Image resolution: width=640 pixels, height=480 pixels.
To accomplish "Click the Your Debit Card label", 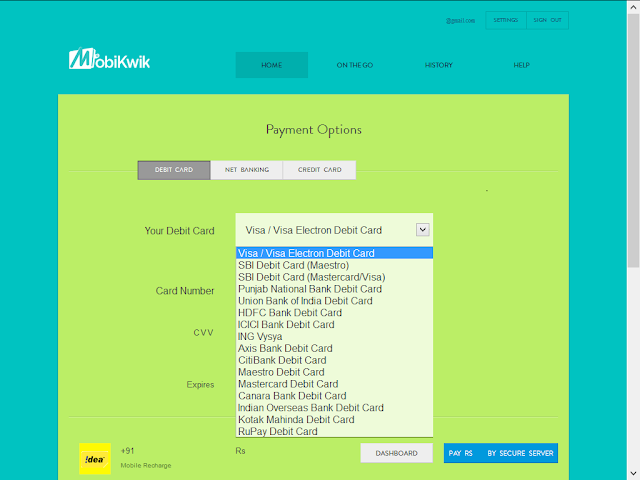I will 179,231.
